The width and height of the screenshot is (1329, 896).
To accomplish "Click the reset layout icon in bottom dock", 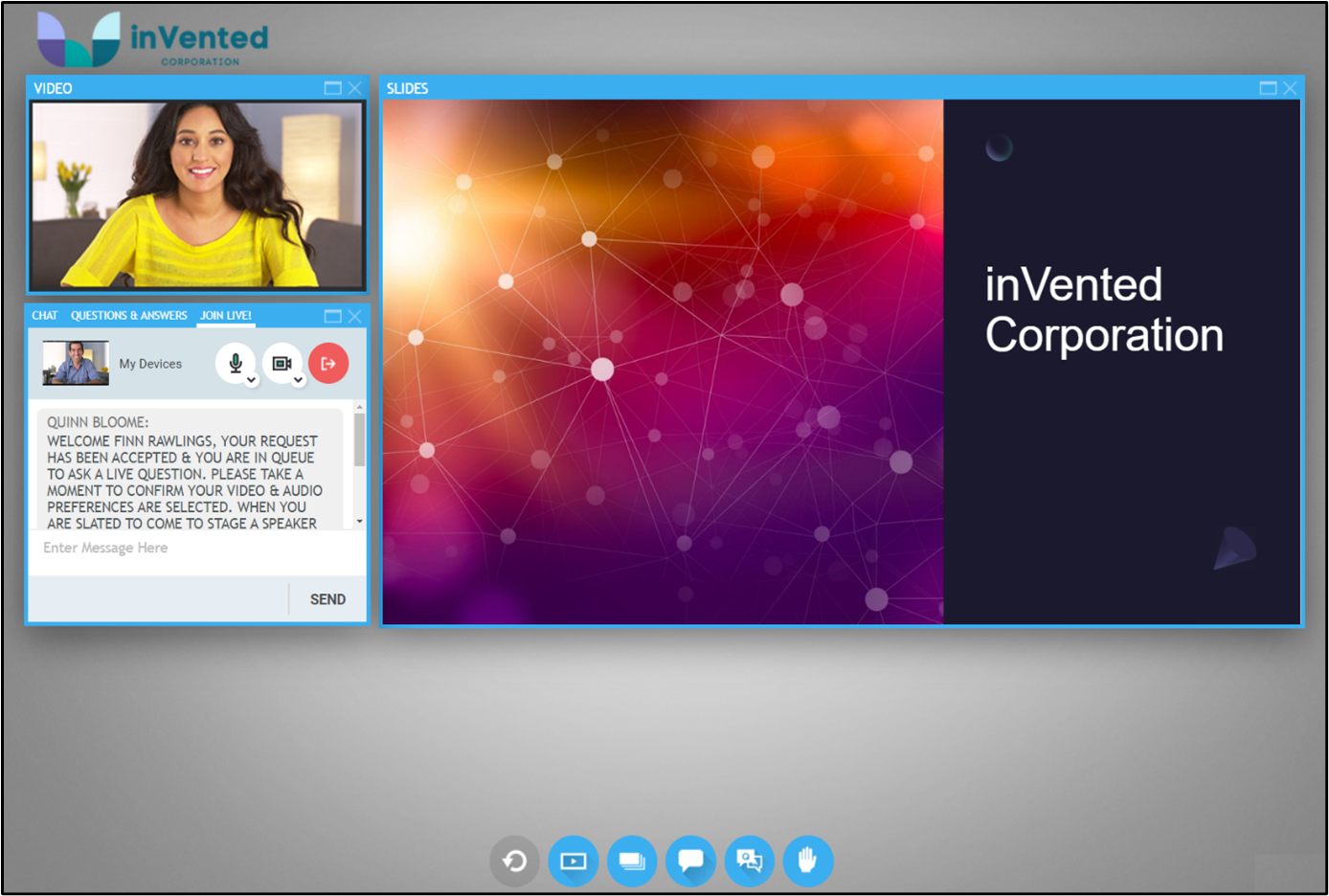I will coord(515,862).
